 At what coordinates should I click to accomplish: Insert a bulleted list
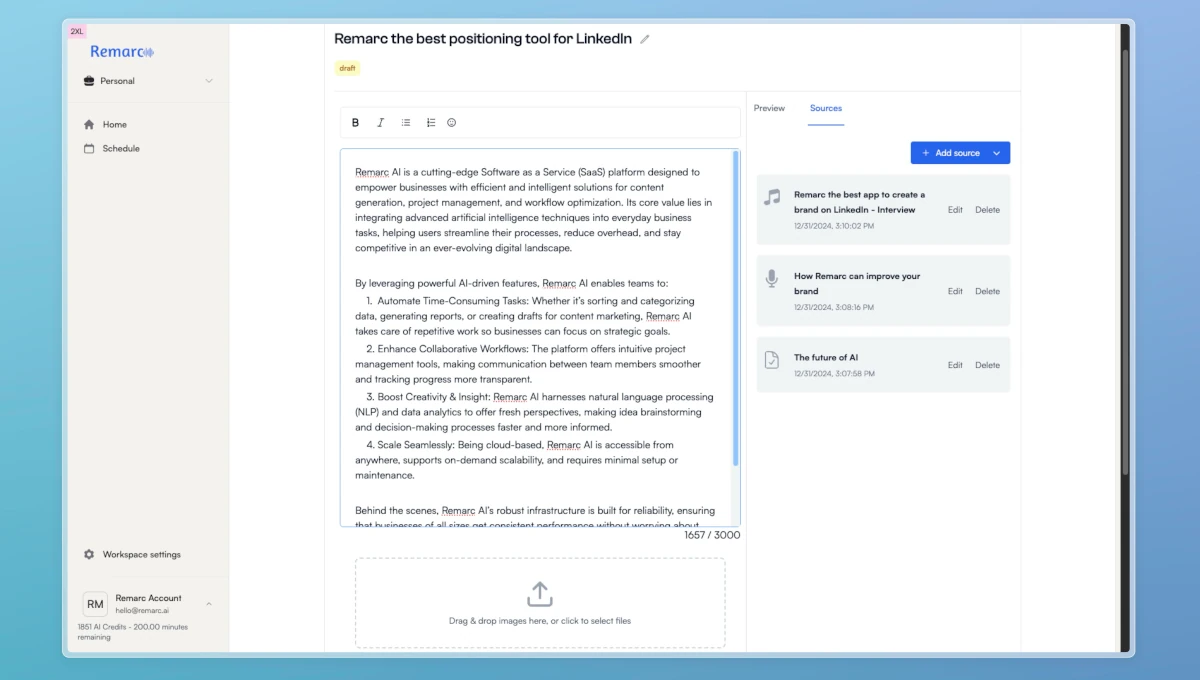pyautogui.click(x=406, y=123)
